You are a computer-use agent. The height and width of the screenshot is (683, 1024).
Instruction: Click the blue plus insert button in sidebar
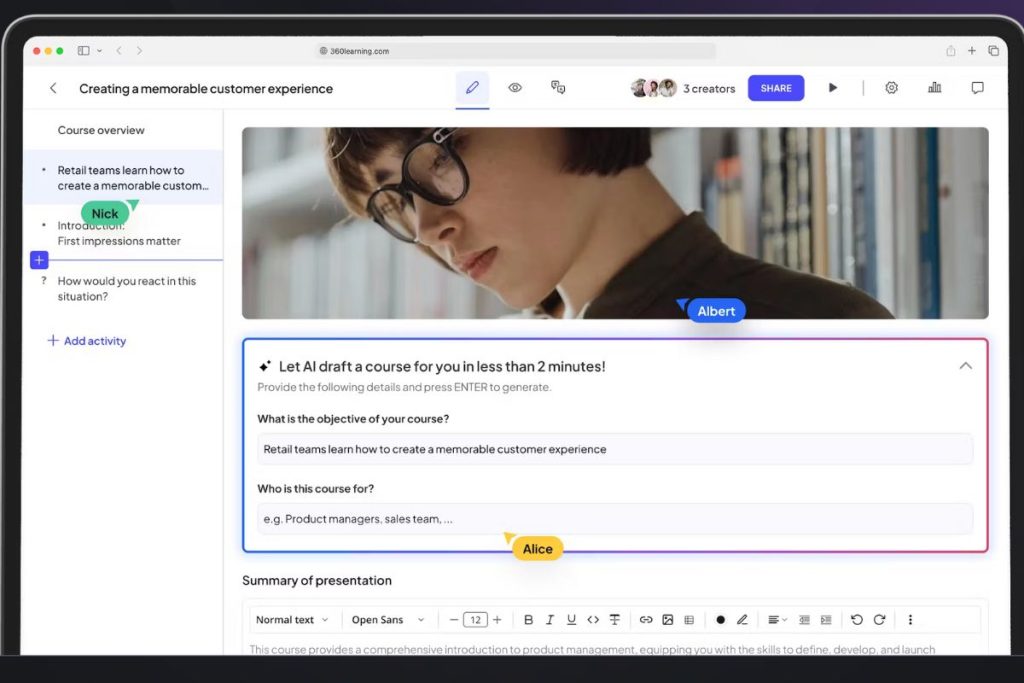point(39,260)
